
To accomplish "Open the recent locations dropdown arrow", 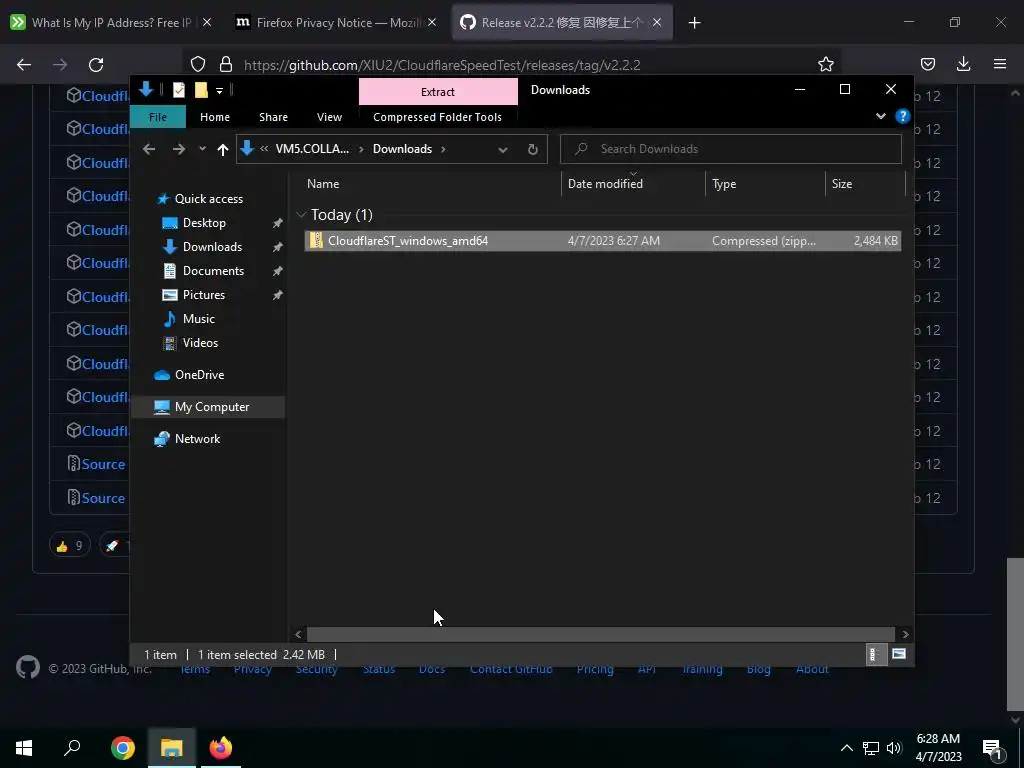I will click(x=202, y=149).
